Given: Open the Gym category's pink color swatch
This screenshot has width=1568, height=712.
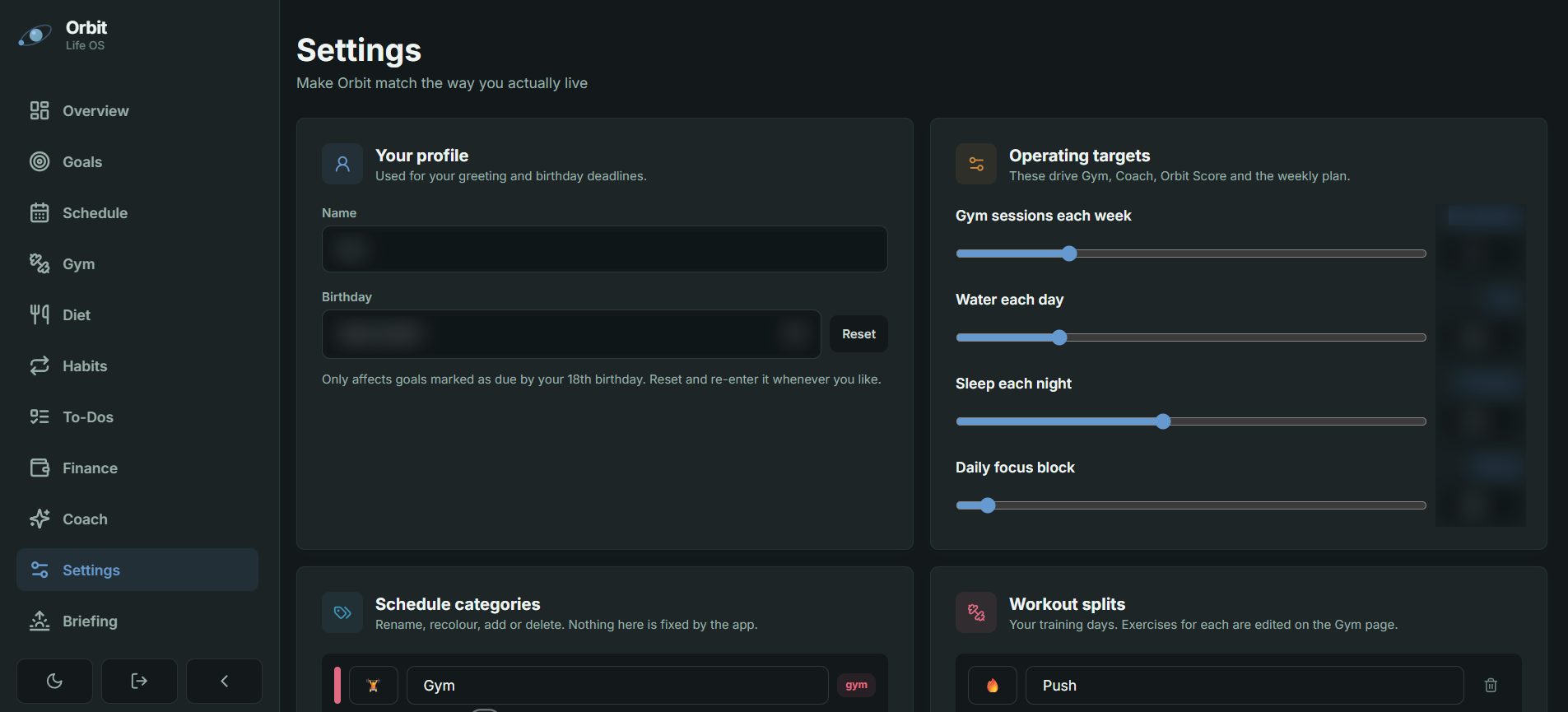Looking at the screenshot, I should click(x=337, y=686).
